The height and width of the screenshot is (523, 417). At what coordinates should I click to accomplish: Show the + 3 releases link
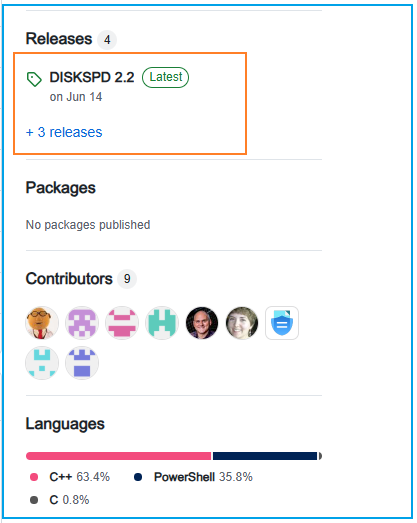click(x=64, y=132)
